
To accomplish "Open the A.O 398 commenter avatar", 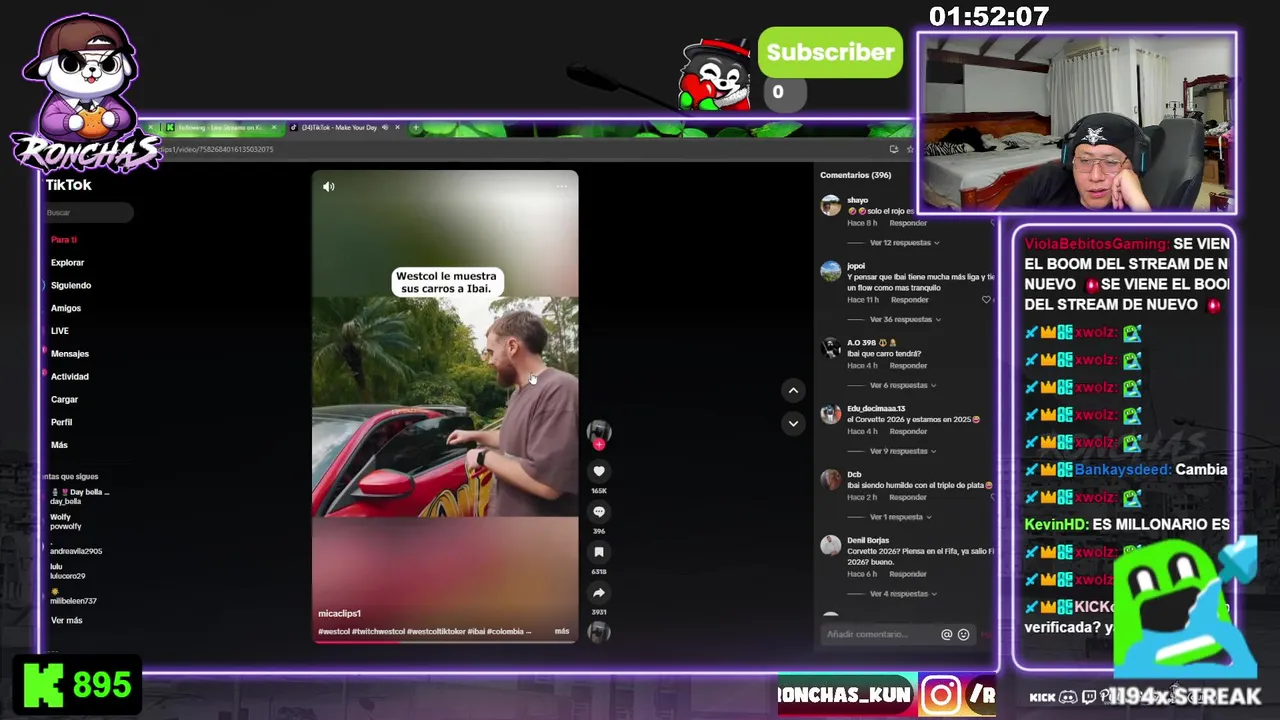I will click(831, 348).
